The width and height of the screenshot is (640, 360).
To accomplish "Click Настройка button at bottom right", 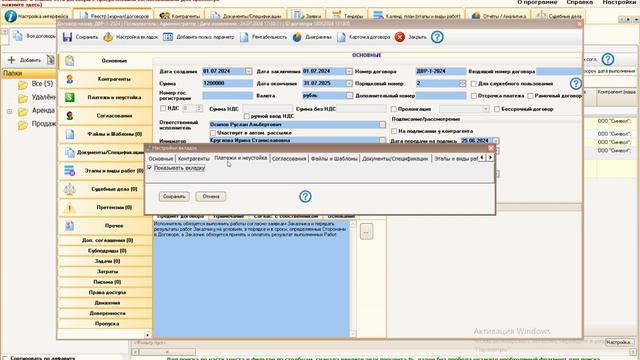I will click(x=619, y=342).
